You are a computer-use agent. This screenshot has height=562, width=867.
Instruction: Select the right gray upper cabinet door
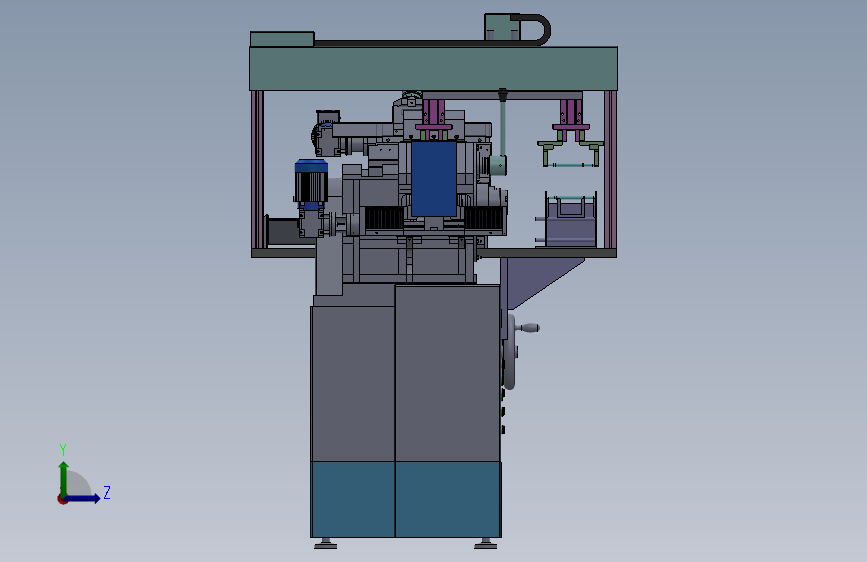click(448, 373)
